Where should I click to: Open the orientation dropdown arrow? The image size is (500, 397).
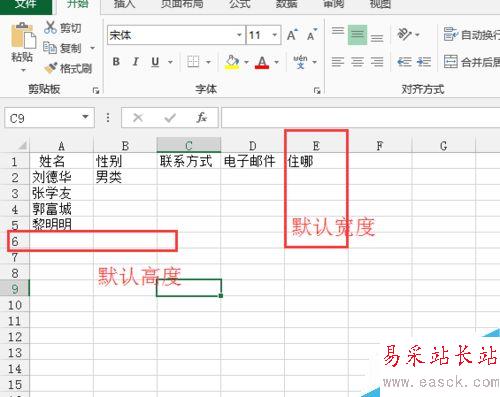point(417,34)
